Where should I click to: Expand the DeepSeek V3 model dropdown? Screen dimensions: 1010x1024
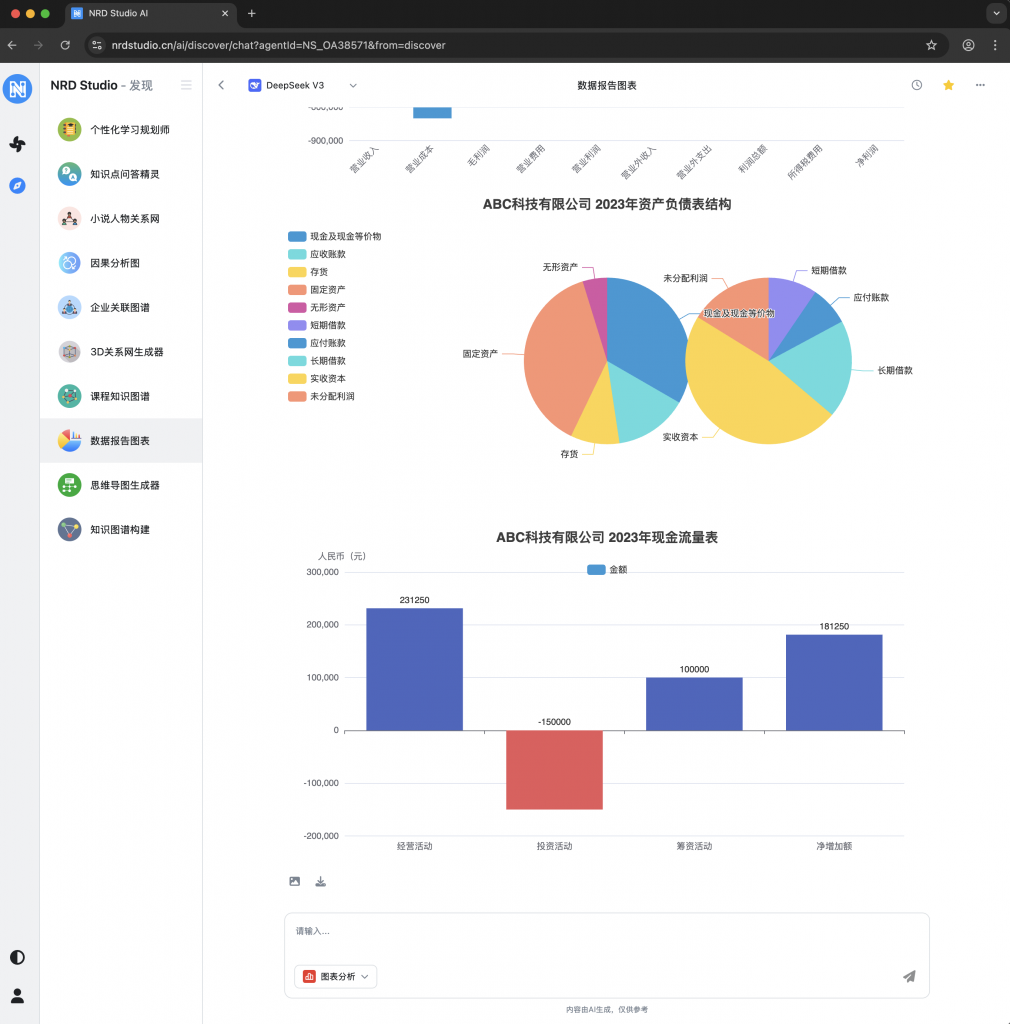coord(303,85)
